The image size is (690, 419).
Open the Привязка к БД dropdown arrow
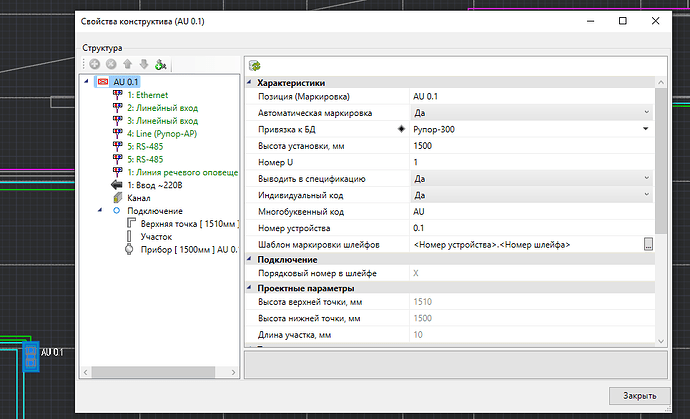[x=647, y=129]
